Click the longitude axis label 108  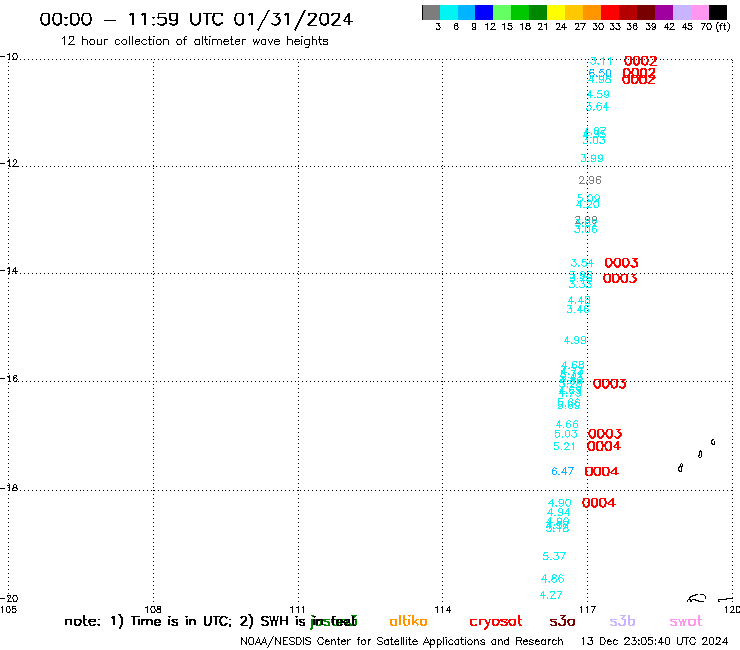pyautogui.click(x=153, y=609)
